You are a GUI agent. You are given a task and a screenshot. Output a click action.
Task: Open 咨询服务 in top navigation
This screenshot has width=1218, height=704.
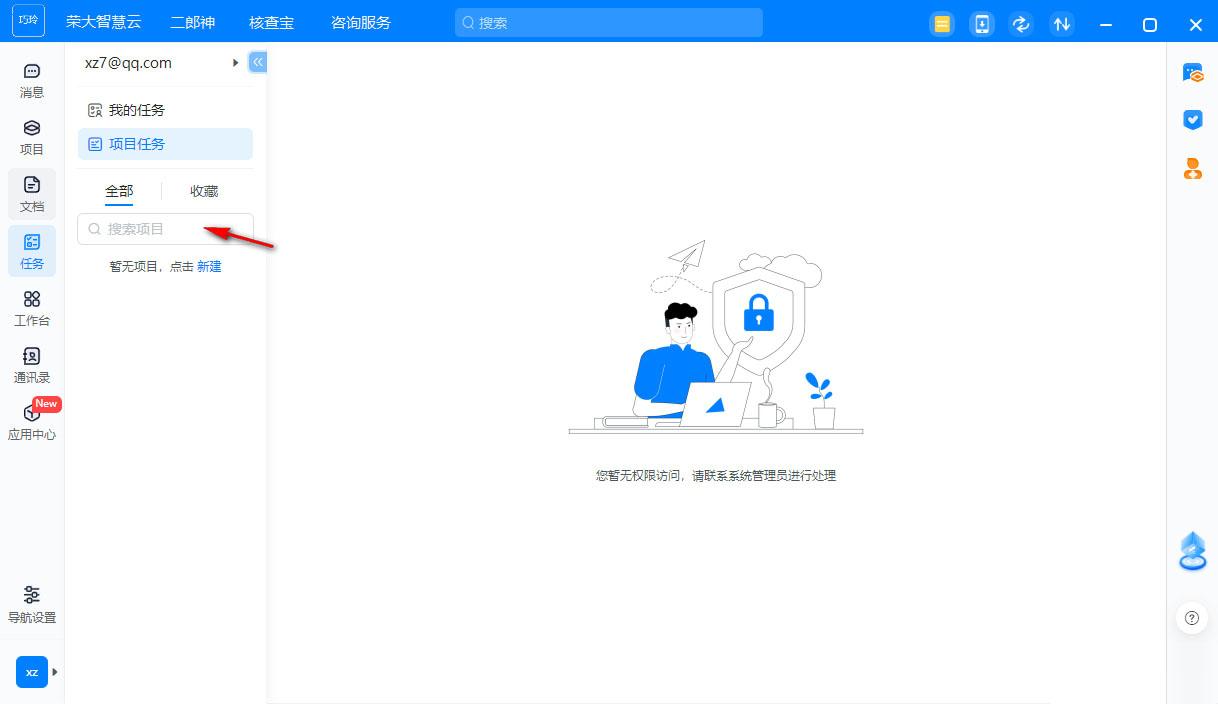point(361,22)
